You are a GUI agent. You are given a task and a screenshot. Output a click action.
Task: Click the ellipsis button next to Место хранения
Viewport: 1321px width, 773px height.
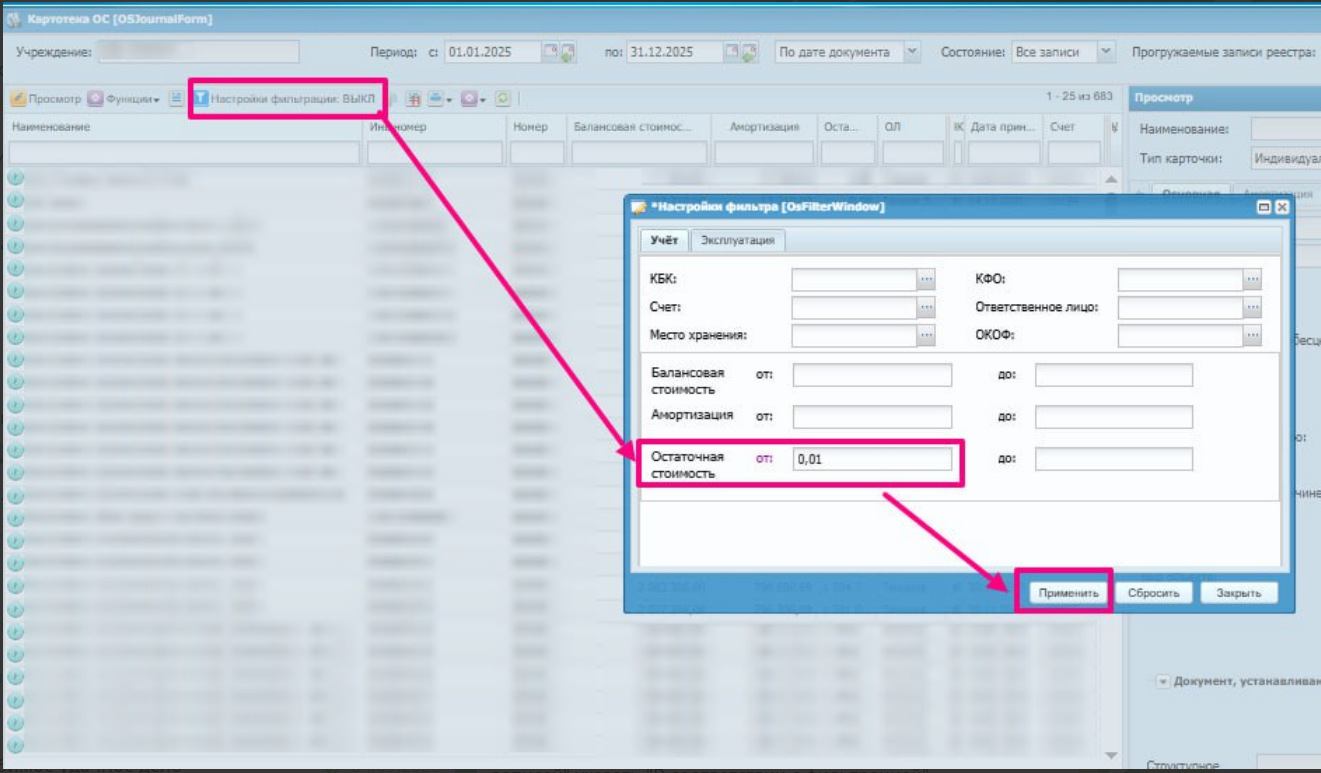[x=926, y=336]
